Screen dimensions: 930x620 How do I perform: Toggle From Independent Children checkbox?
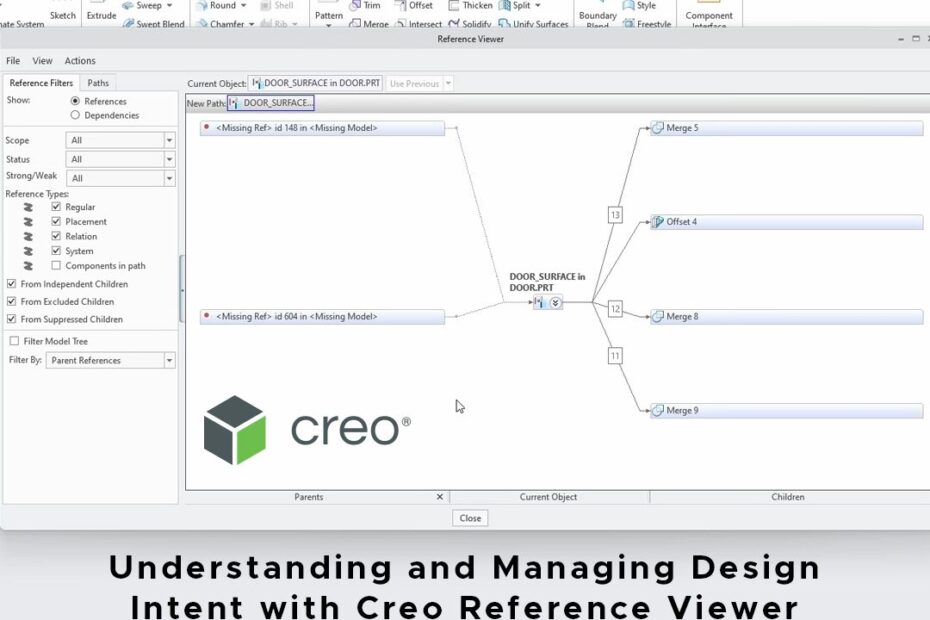pos(11,284)
